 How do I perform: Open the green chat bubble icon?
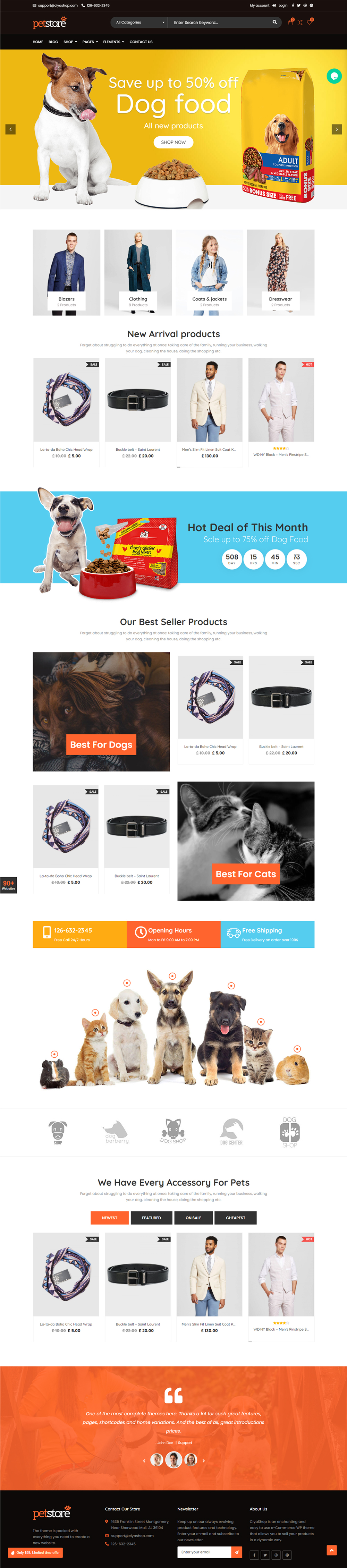(x=333, y=76)
